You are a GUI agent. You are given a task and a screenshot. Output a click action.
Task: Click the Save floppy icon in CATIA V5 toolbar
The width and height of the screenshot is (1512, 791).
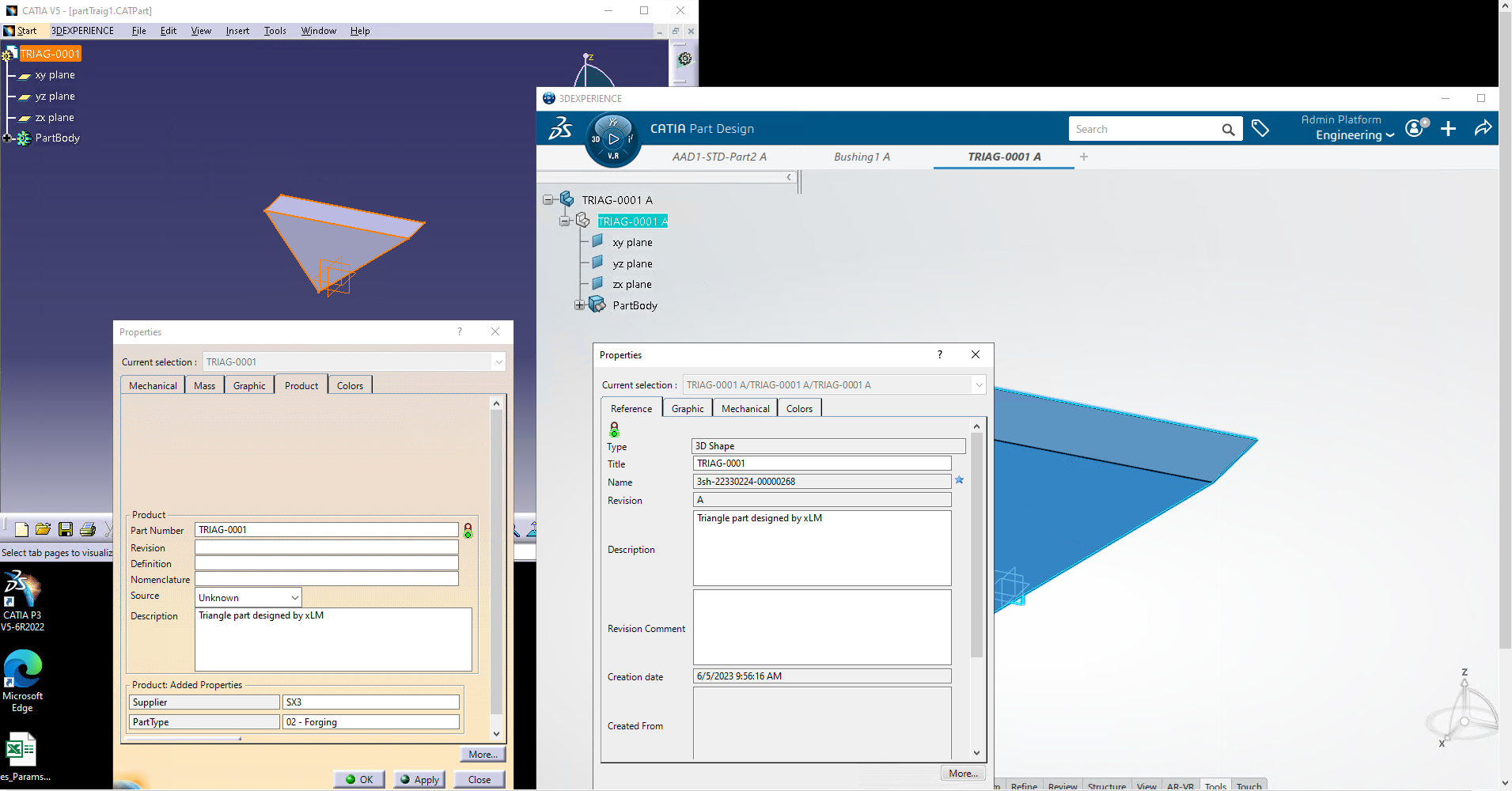point(66,529)
